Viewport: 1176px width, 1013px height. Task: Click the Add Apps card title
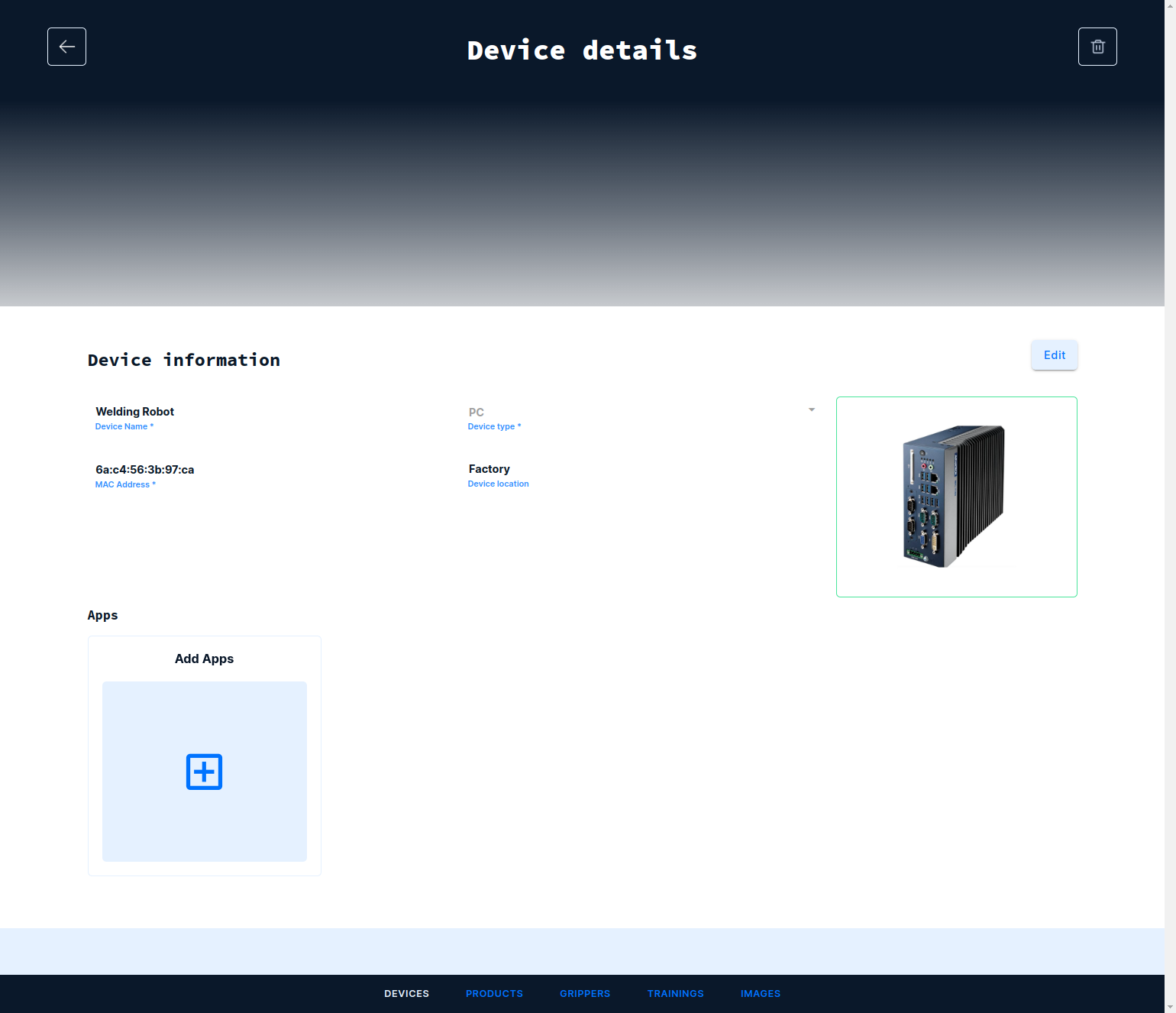tap(204, 659)
